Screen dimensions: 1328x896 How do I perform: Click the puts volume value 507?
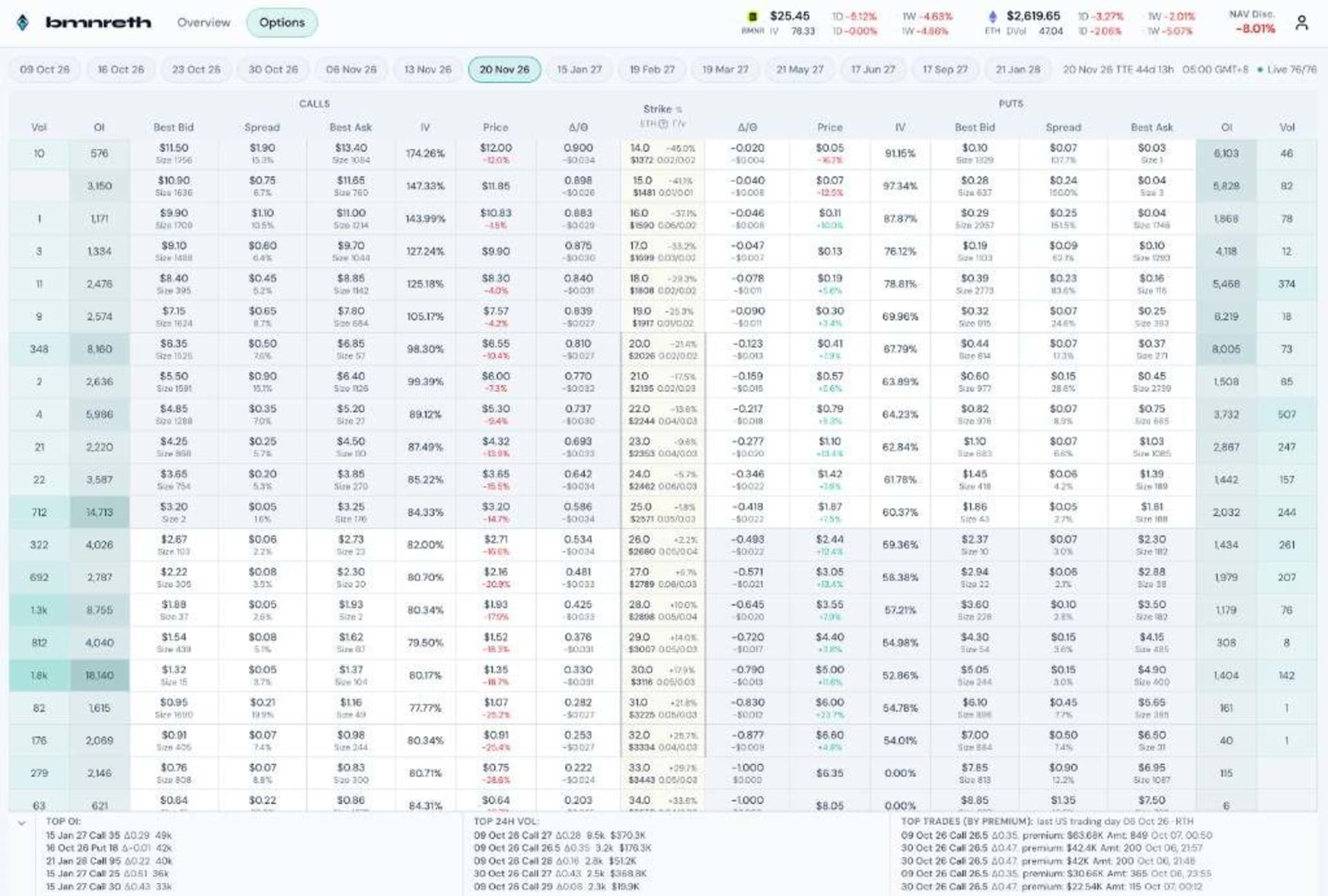point(1286,414)
